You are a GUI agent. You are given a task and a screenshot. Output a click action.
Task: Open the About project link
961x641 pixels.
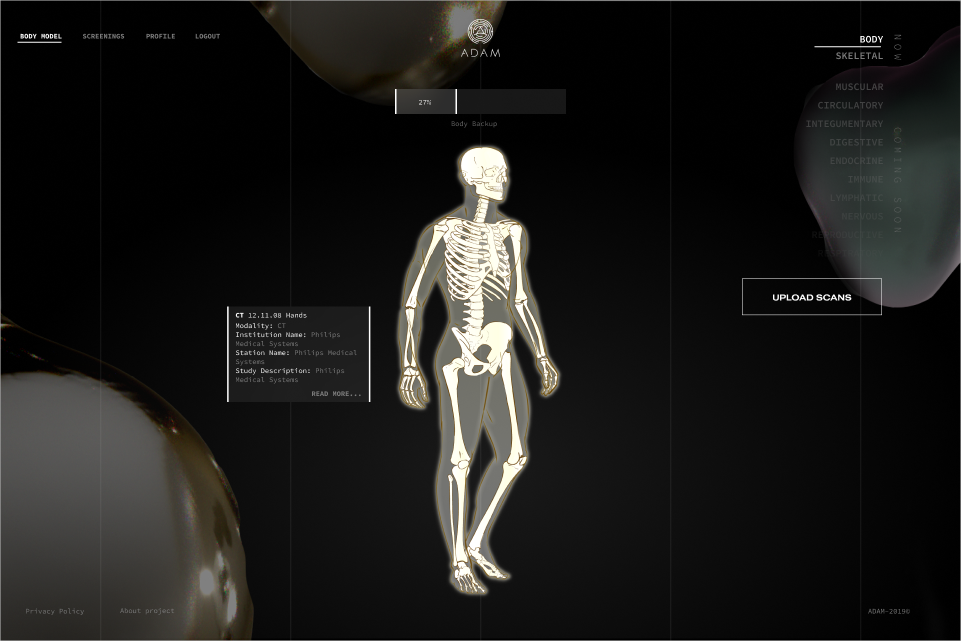147,611
